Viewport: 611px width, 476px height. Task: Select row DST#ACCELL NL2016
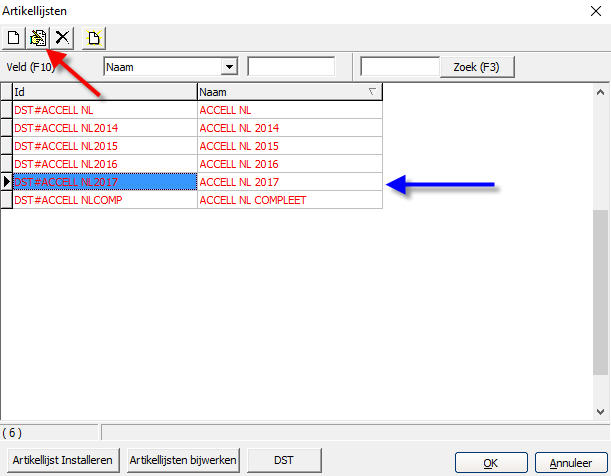click(x=105, y=164)
